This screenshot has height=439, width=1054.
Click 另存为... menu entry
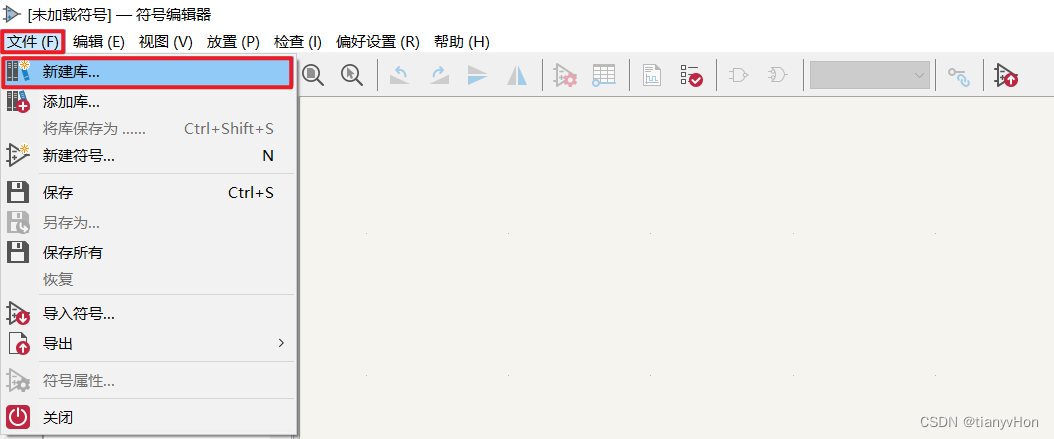(x=149, y=223)
